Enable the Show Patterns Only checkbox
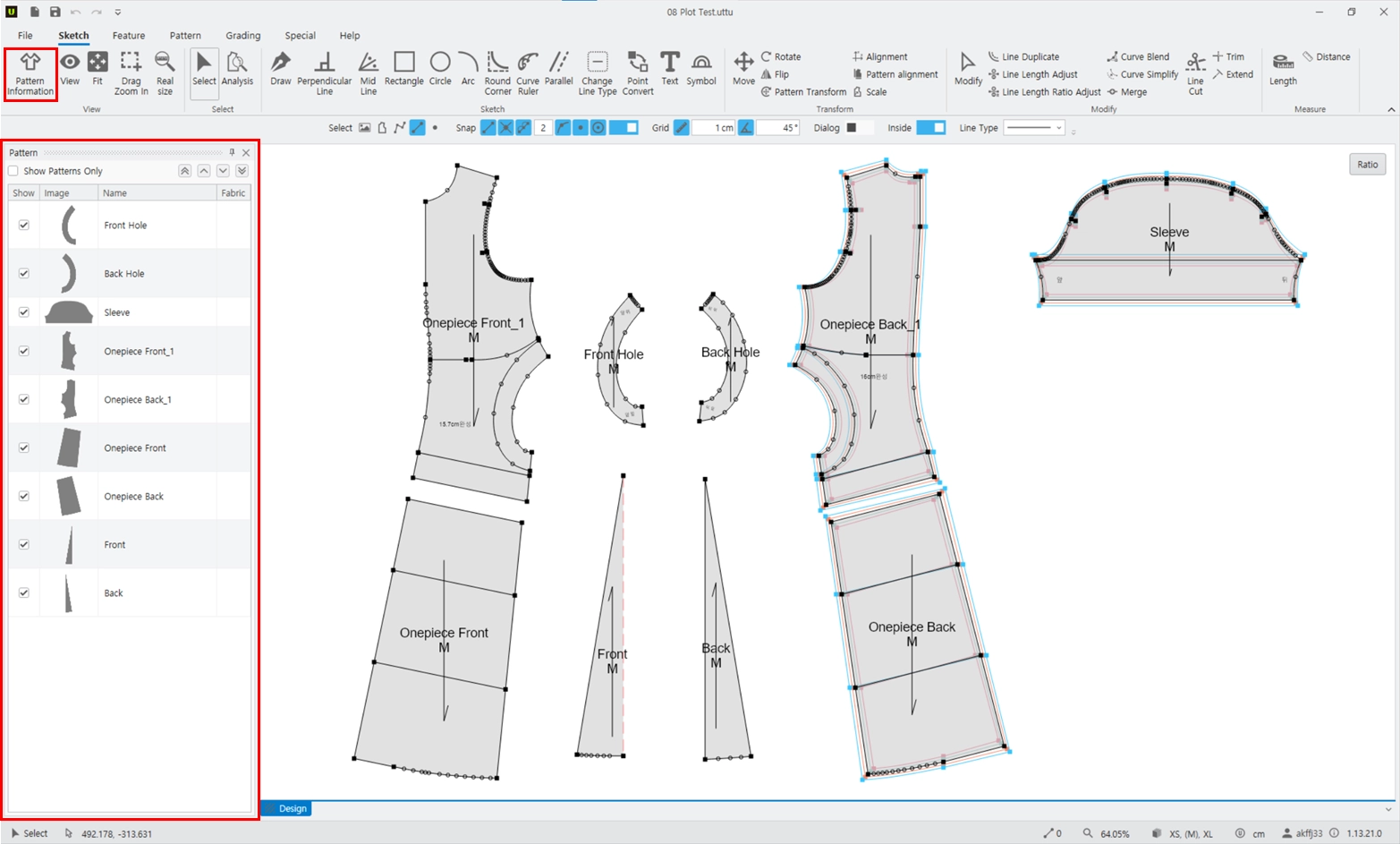1400x844 pixels. point(13,171)
